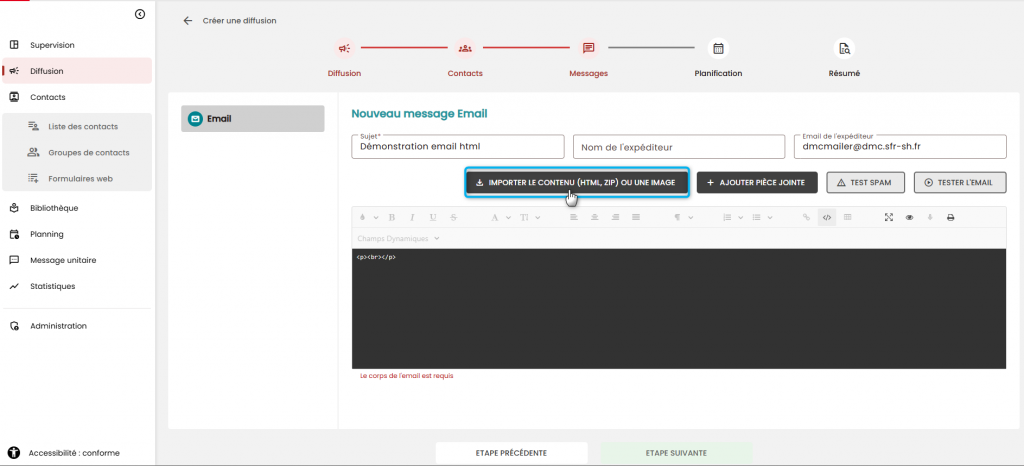Collapse the sidebar with the round arrow icon
Screen dimensions: 1024x466
(x=140, y=14)
